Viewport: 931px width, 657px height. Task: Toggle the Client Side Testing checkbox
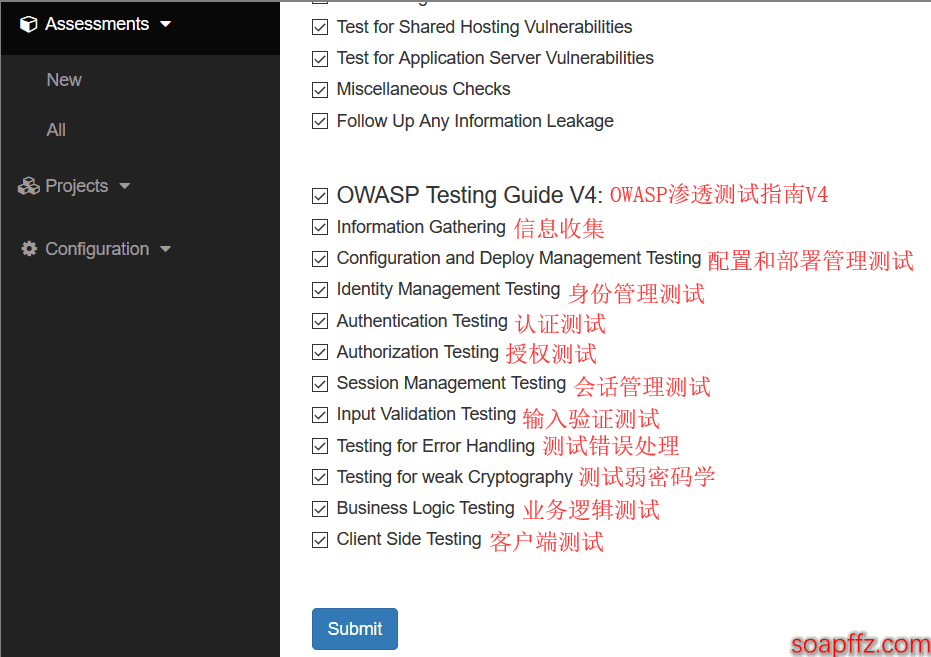point(320,540)
